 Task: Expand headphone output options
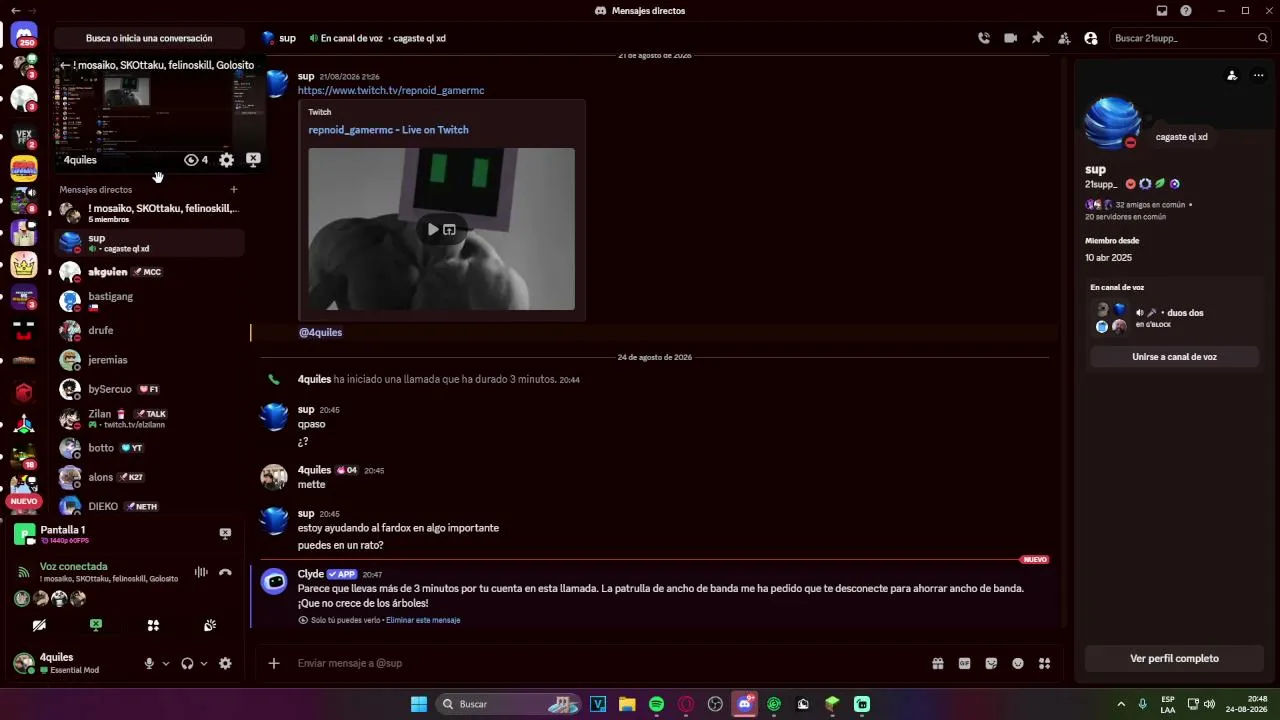click(x=204, y=663)
